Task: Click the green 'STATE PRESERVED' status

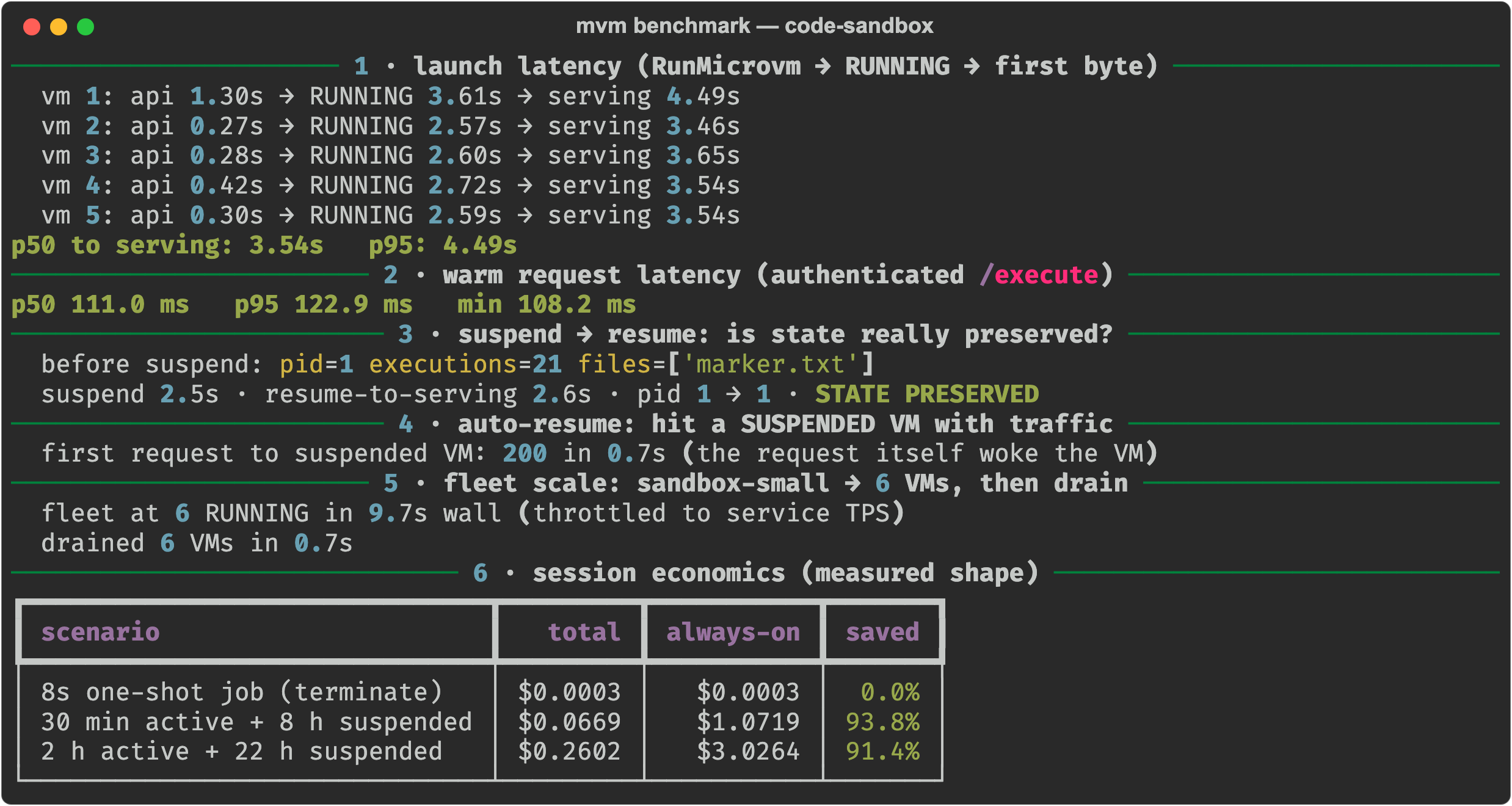Action: tap(927, 394)
